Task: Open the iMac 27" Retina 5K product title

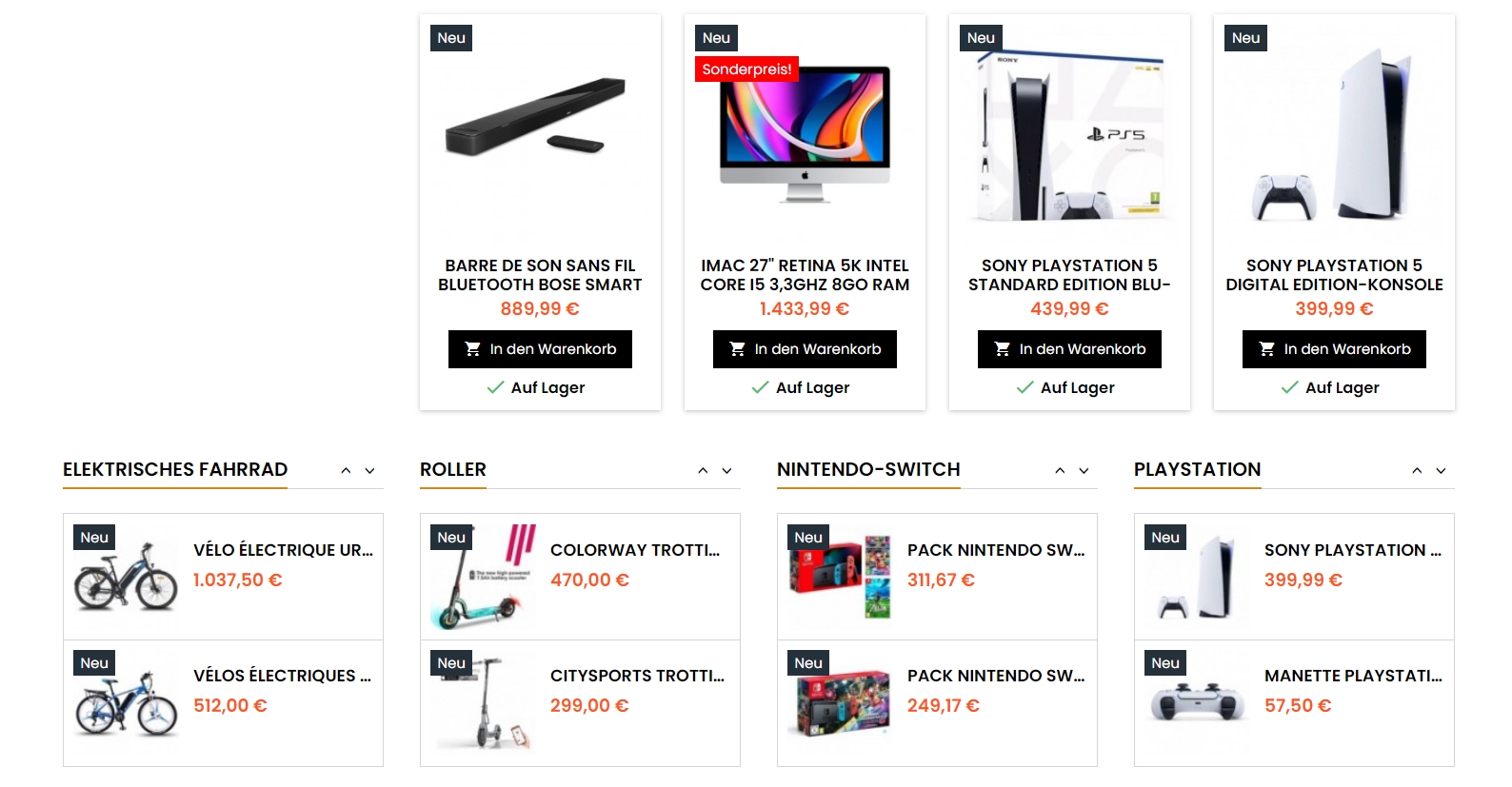Action: pyautogui.click(x=805, y=275)
